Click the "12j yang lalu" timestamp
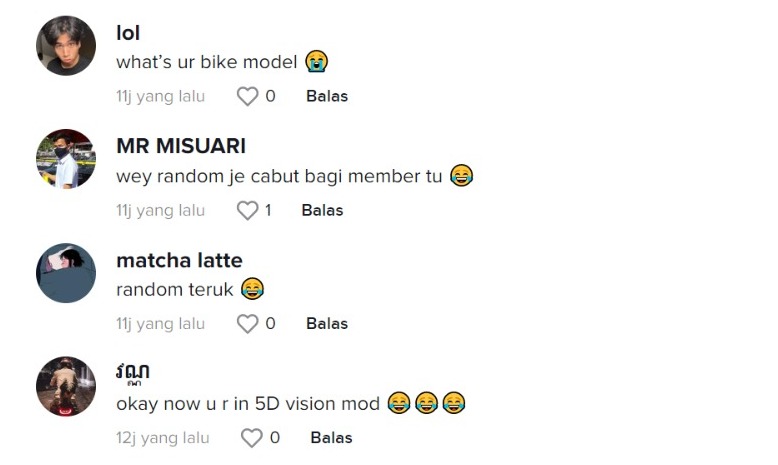Image resolution: width=778 pixels, height=465 pixels. [x=163, y=437]
